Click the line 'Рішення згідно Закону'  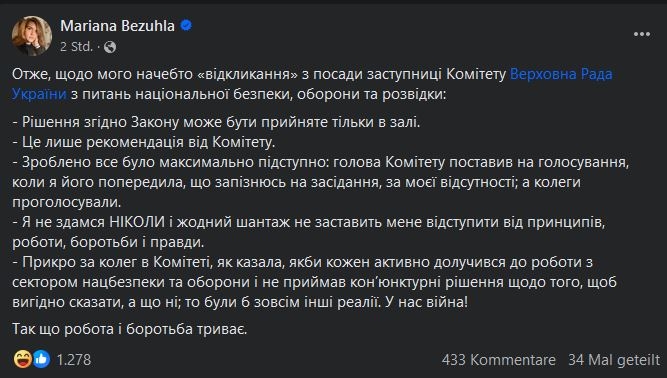(216, 122)
